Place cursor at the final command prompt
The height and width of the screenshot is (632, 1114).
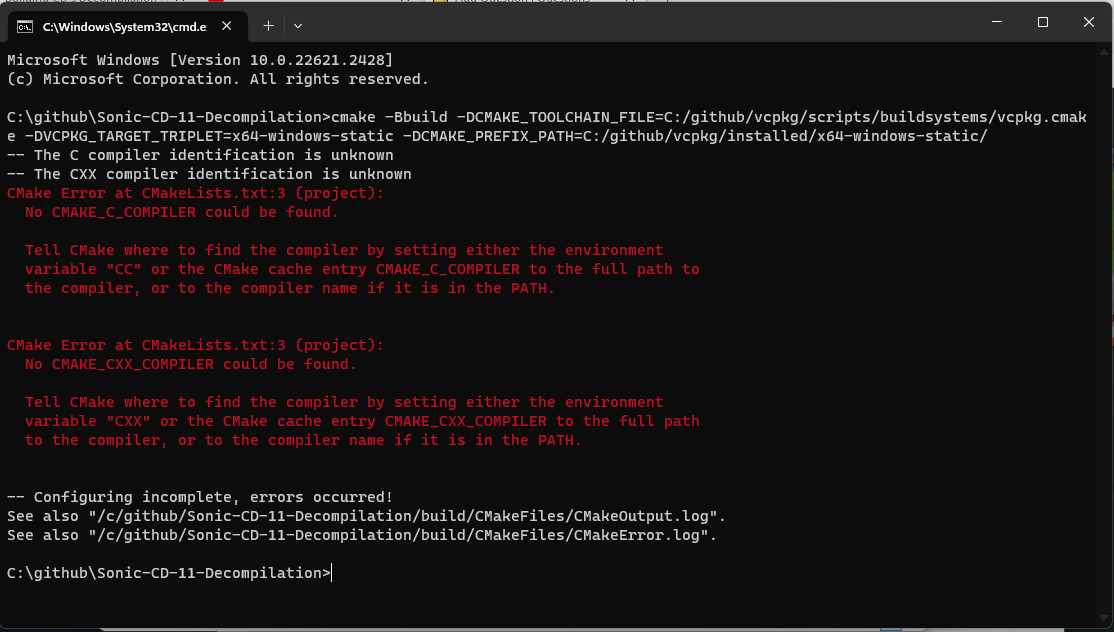[332, 573]
